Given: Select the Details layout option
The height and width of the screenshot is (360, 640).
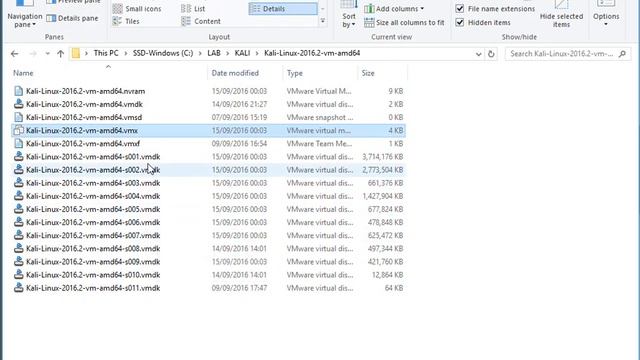Looking at the screenshot, I should tap(283, 9).
